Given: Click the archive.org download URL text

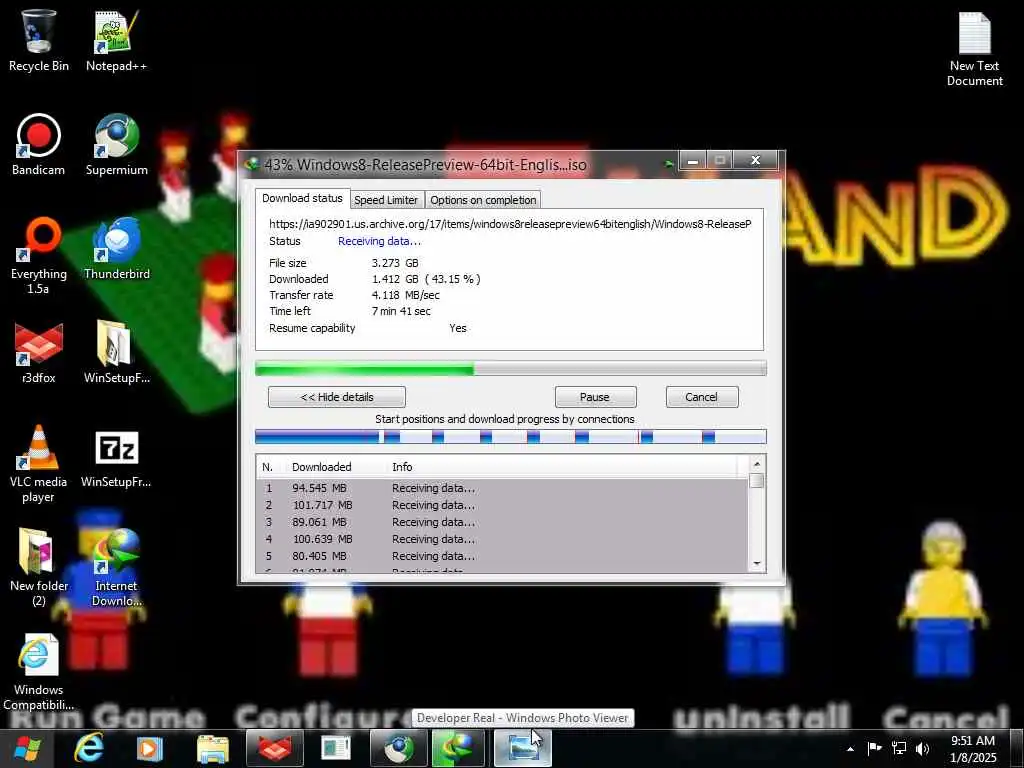Looking at the screenshot, I should point(510,224).
